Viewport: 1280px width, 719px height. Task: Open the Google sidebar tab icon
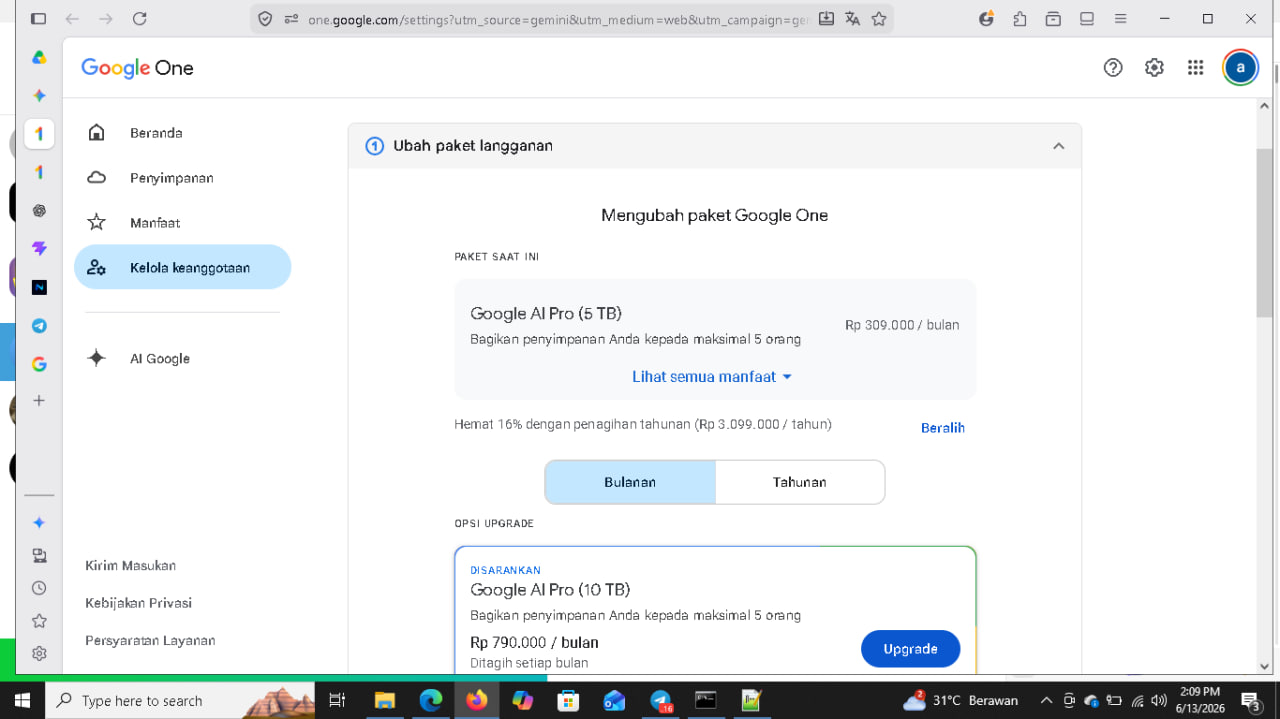tap(39, 364)
